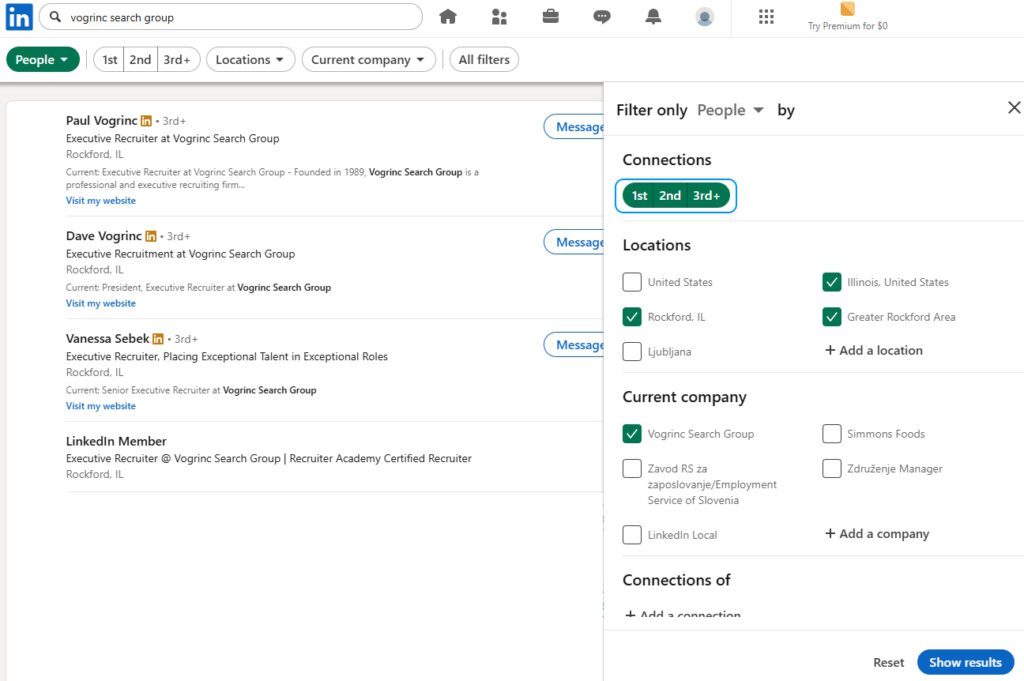Open the All filters option

(484, 59)
